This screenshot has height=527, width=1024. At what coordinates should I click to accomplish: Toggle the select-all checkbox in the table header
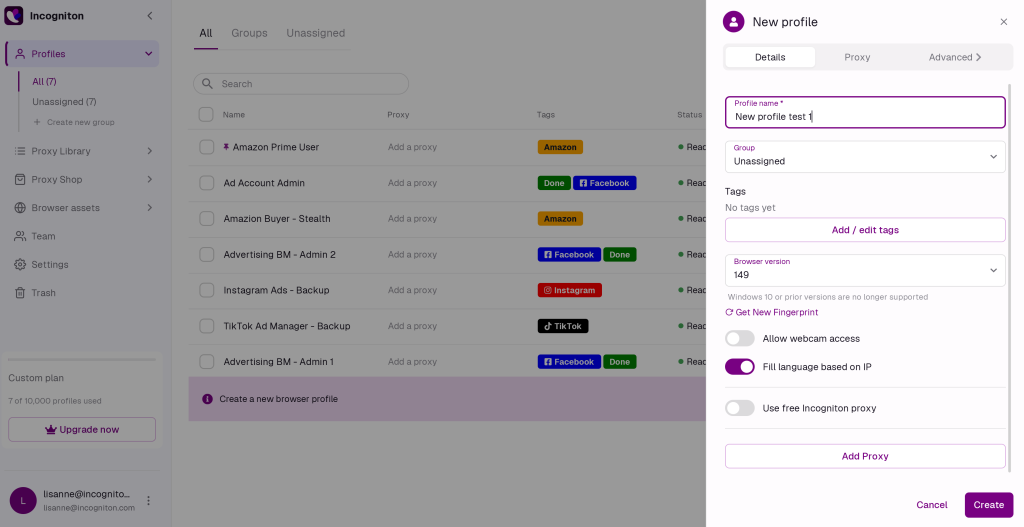pyautogui.click(x=206, y=115)
